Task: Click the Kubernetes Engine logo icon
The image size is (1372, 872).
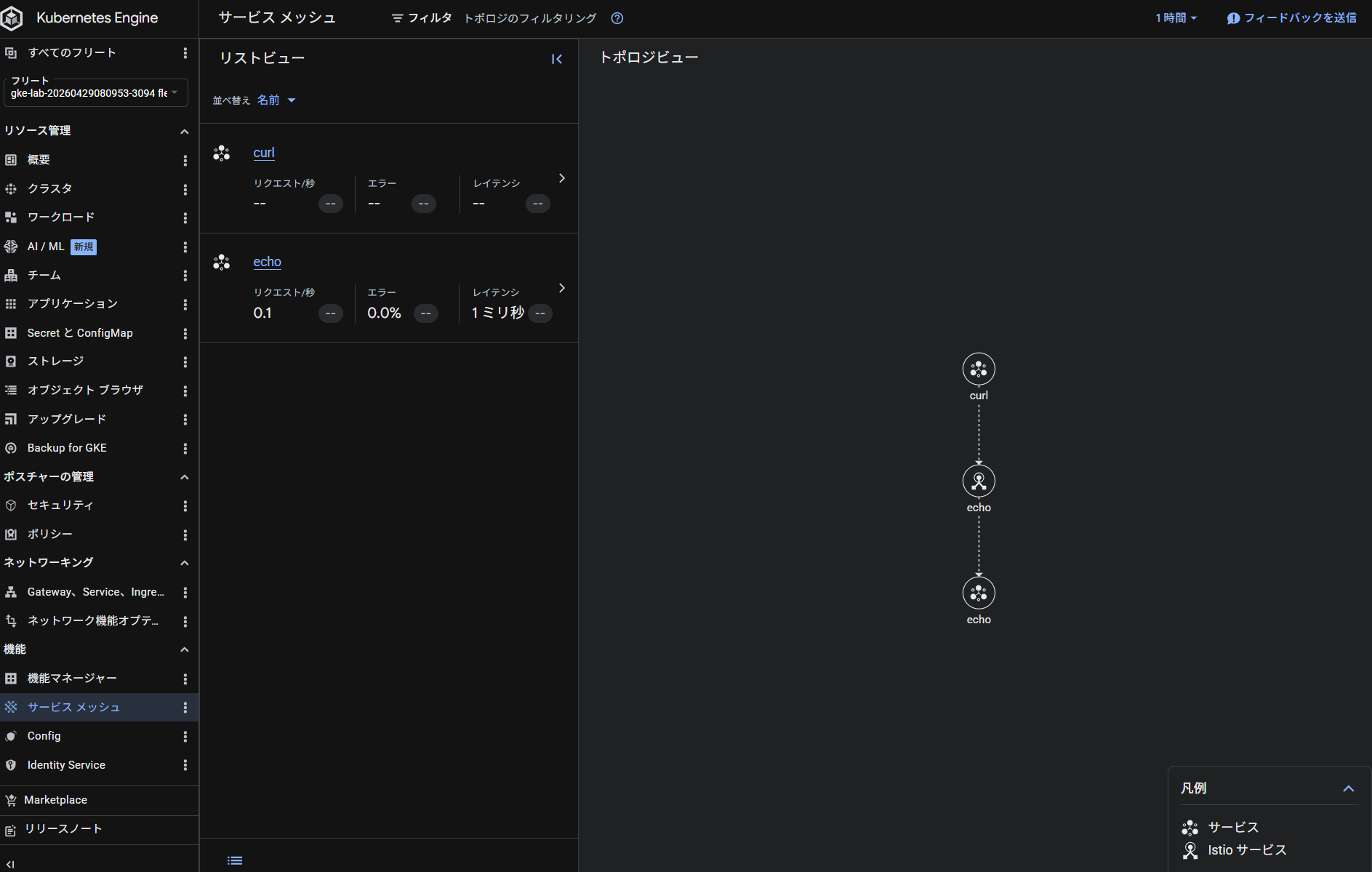Action: [12, 18]
